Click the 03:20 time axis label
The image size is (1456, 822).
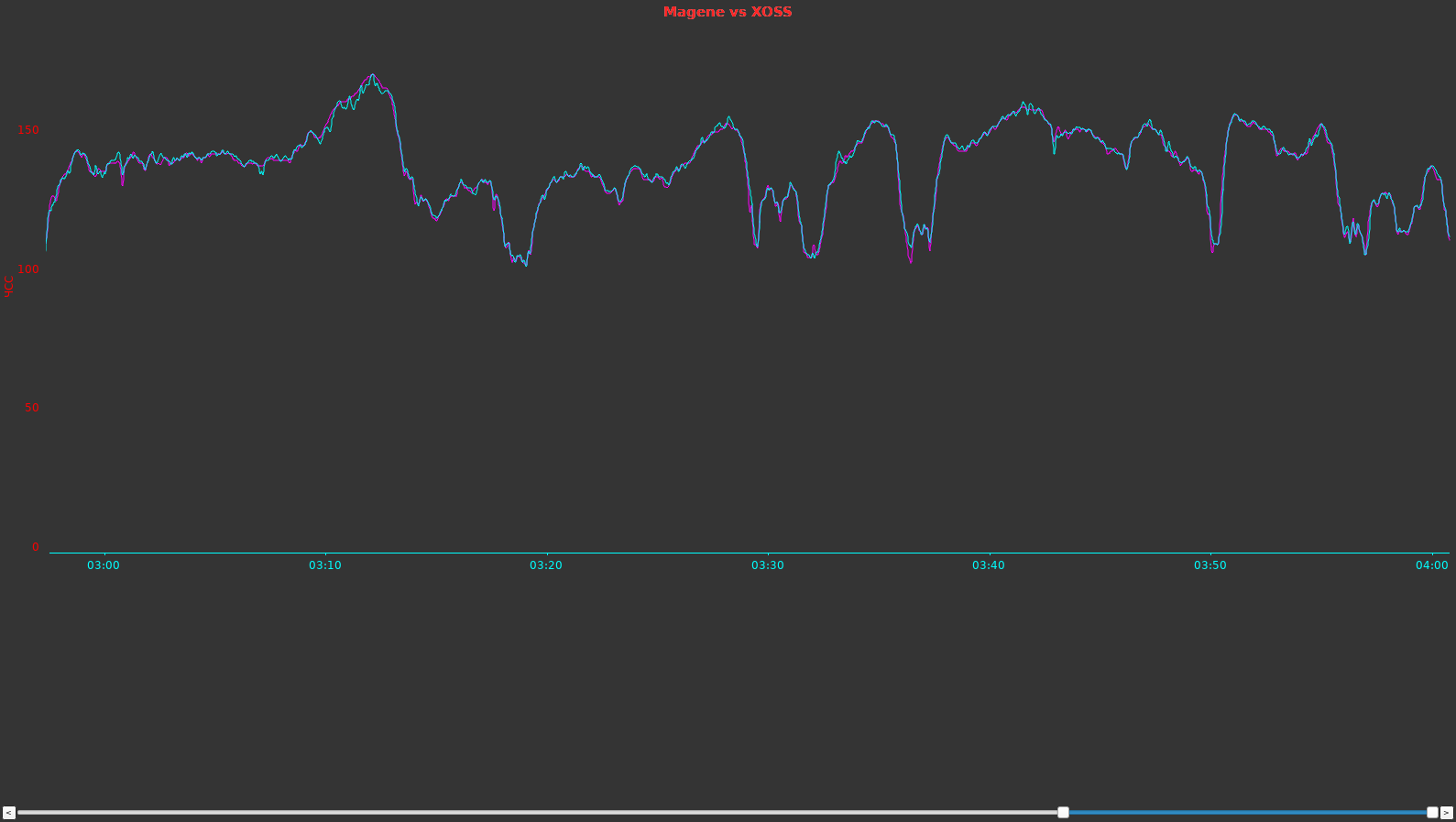click(546, 565)
